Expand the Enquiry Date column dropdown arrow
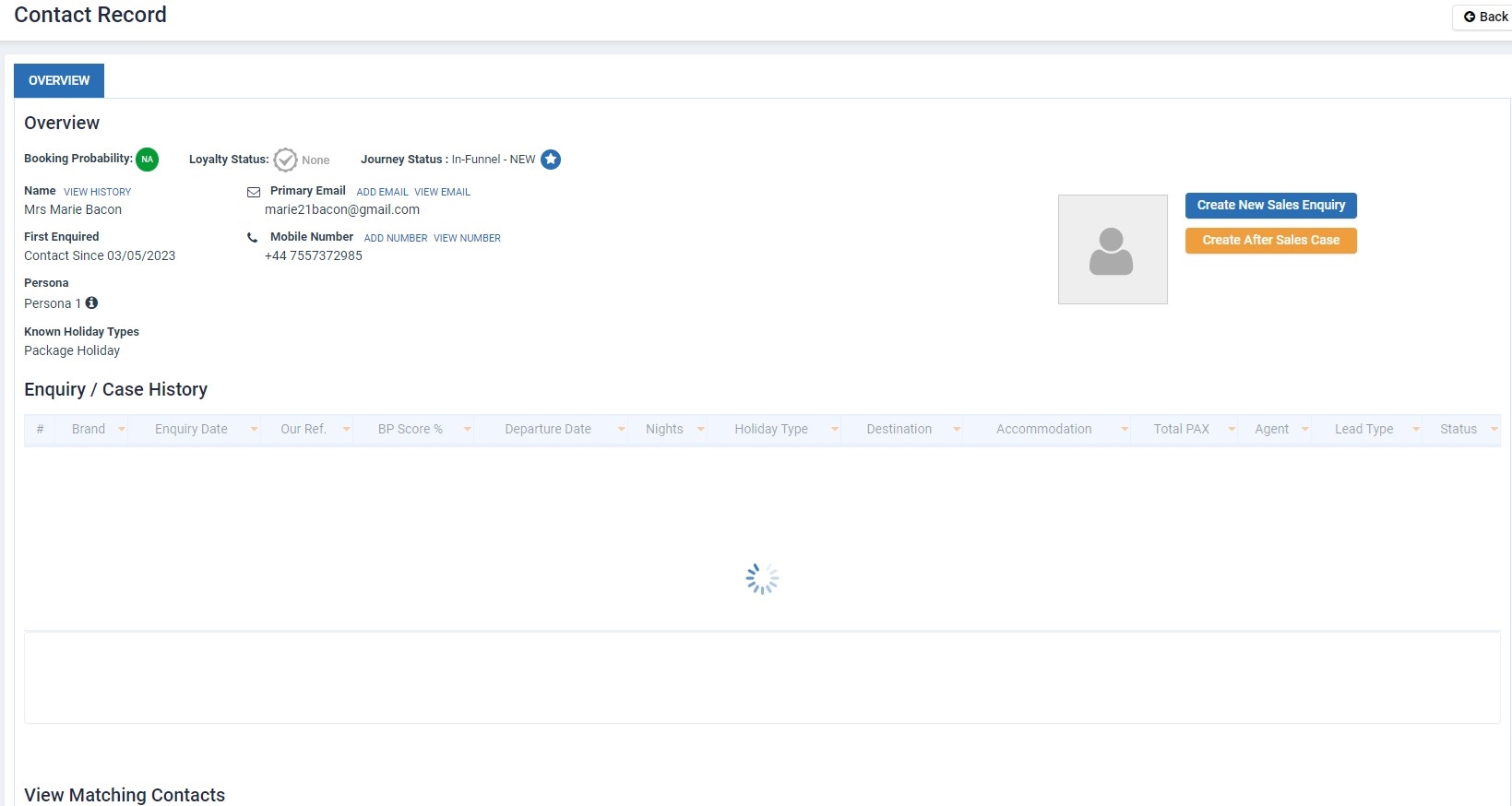This screenshot has height=806, width=1512. (254, 429)
